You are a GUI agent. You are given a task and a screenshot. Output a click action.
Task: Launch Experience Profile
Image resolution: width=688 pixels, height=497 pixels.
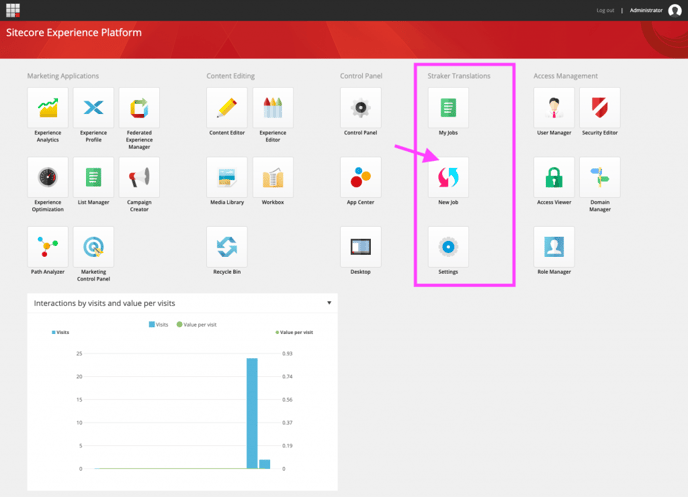click(x=93, y=107)
